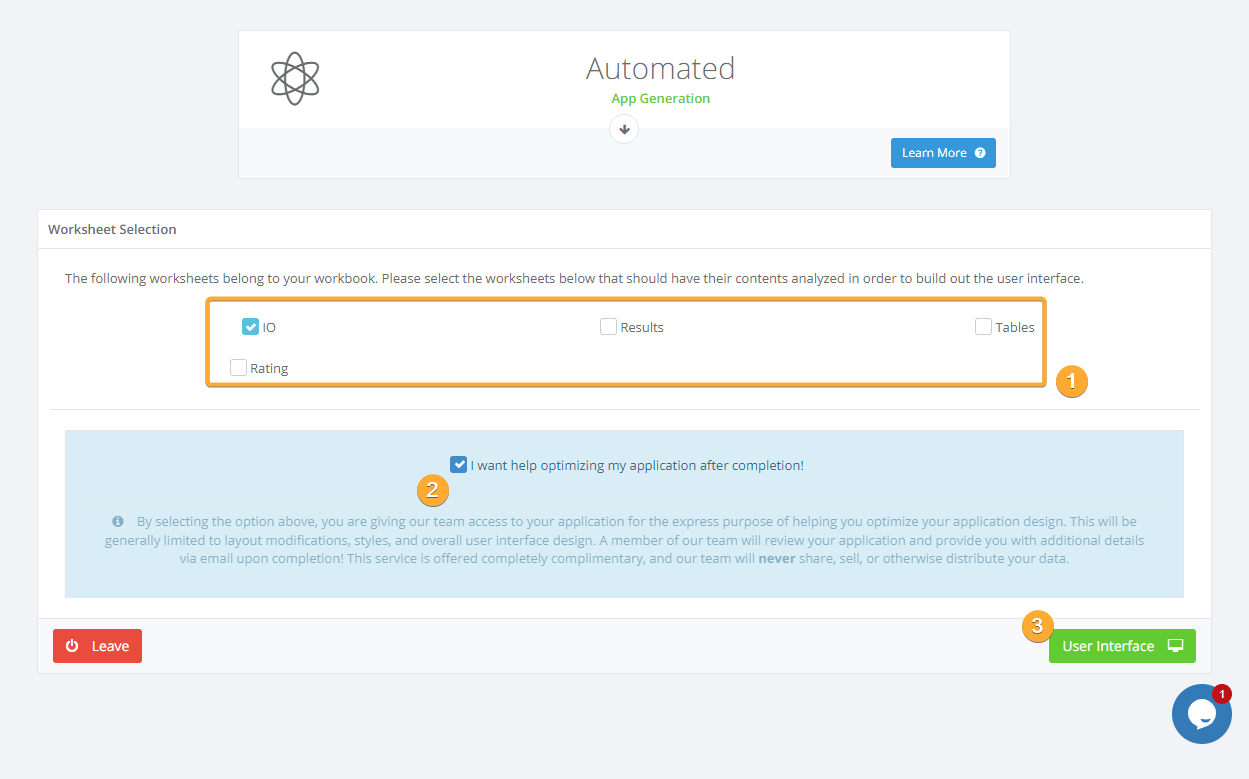This screenshot has width=1249, height=779.
Task: Click the info icon in the blue notice
Action: (x=117, y=521)
